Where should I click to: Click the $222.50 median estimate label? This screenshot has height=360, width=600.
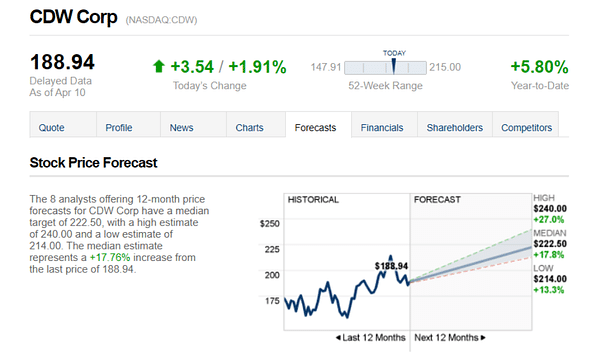550,244
